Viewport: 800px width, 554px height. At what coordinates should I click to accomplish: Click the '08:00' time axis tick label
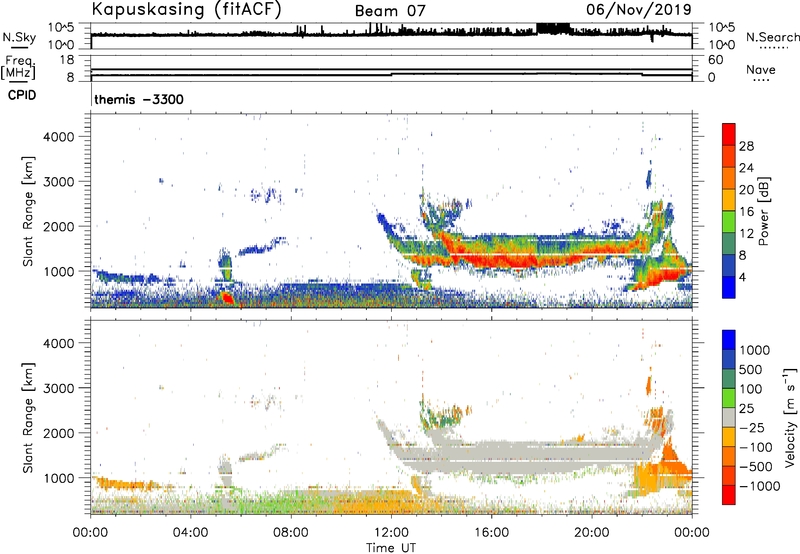(x=291, y=533)
